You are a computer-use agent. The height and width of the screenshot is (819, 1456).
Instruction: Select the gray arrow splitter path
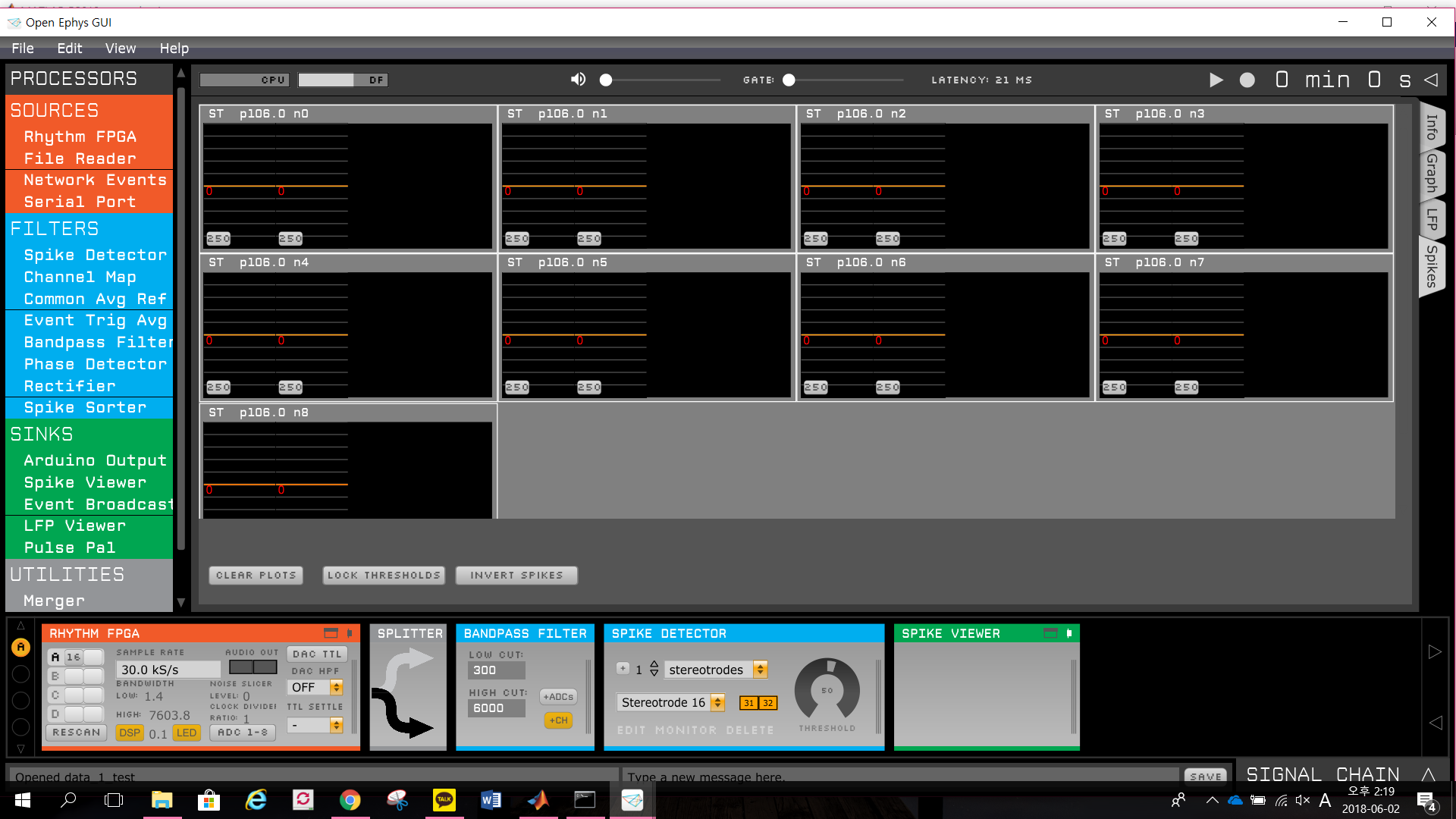pos(409,667)
